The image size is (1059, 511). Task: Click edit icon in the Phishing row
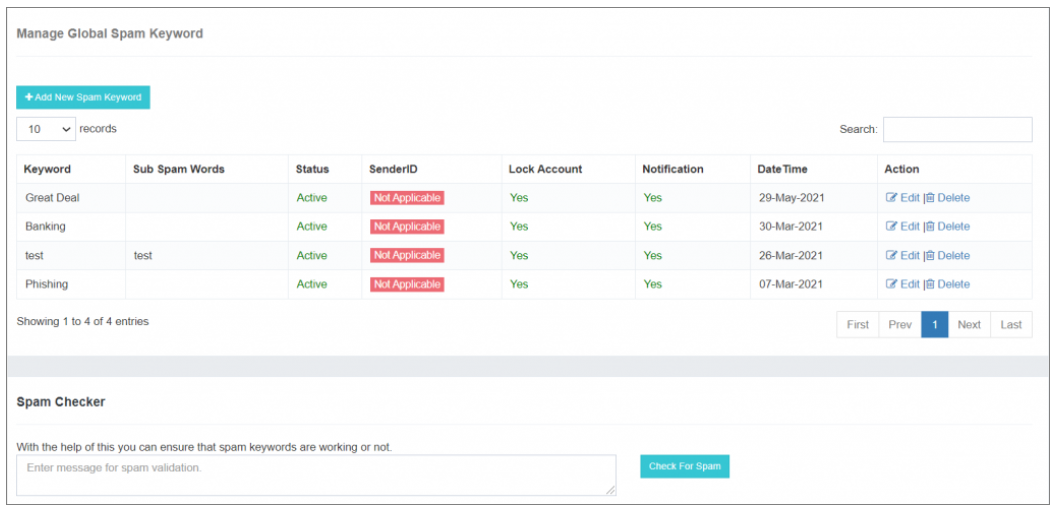[892, 285]
